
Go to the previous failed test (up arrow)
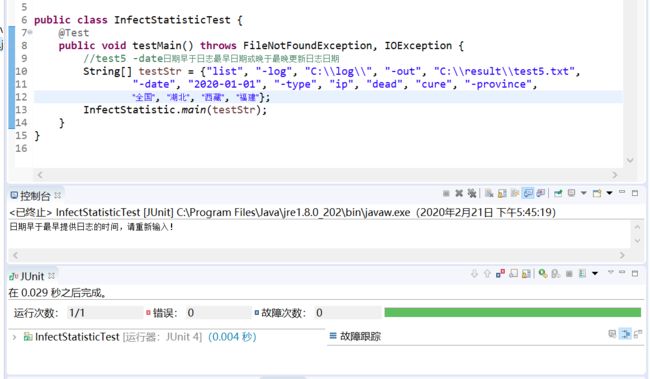point(488,274)
